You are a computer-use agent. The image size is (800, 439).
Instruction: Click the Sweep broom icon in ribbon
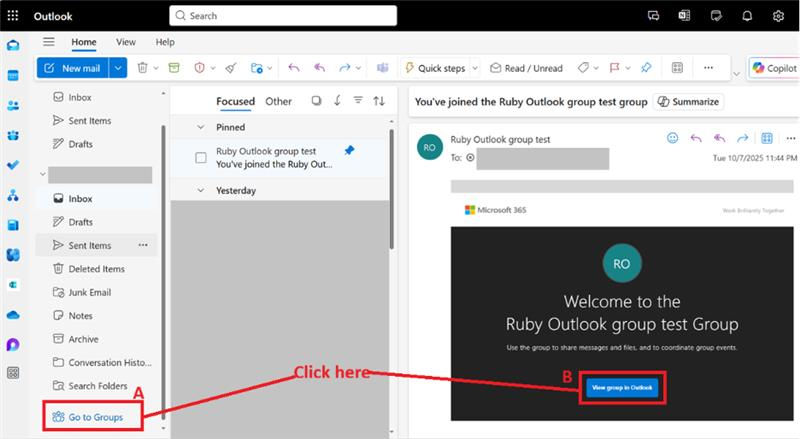(x=231, y=67)
